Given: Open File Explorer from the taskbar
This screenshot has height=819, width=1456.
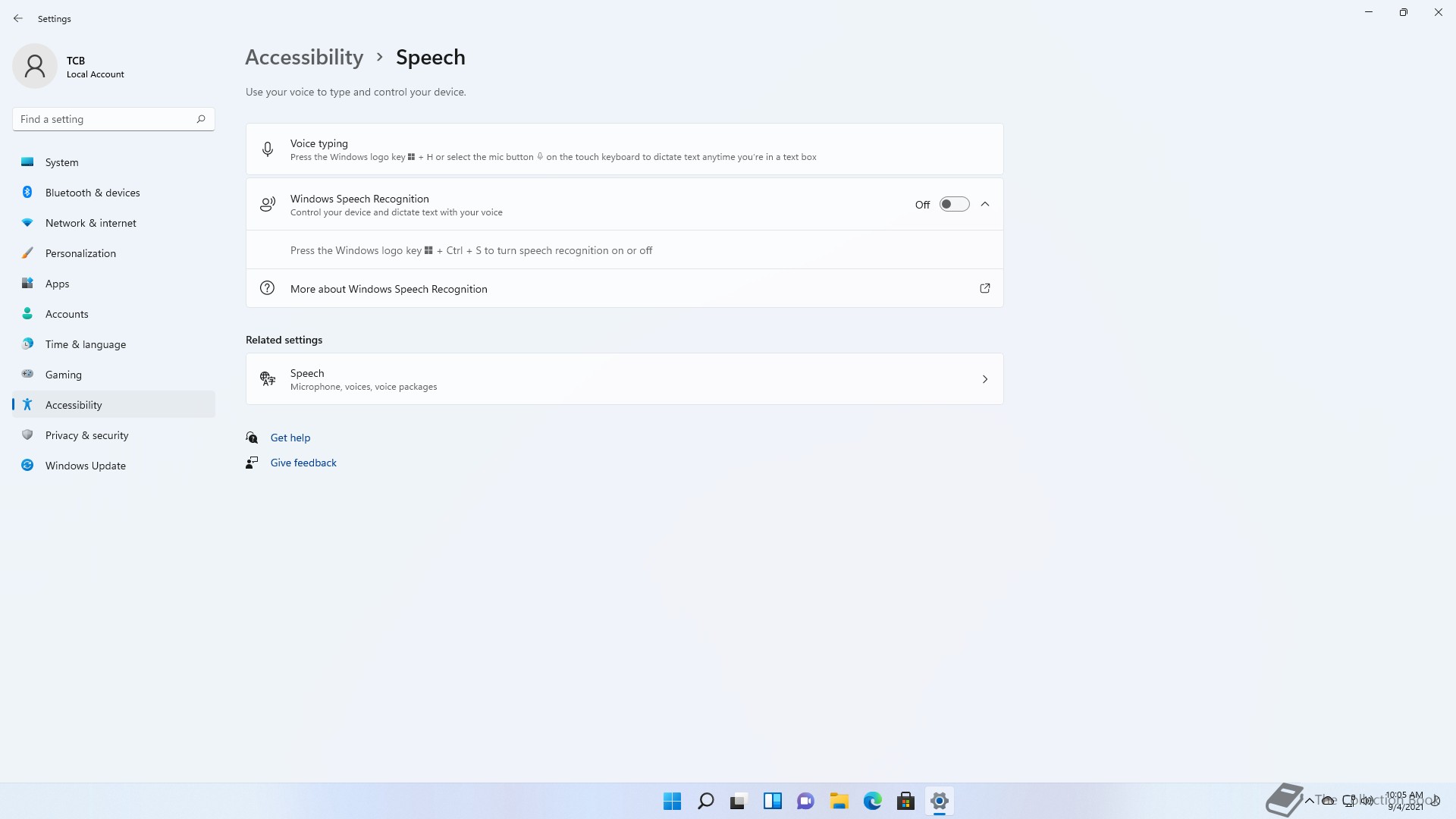Looking at the screenshot, I should [839, 802].
